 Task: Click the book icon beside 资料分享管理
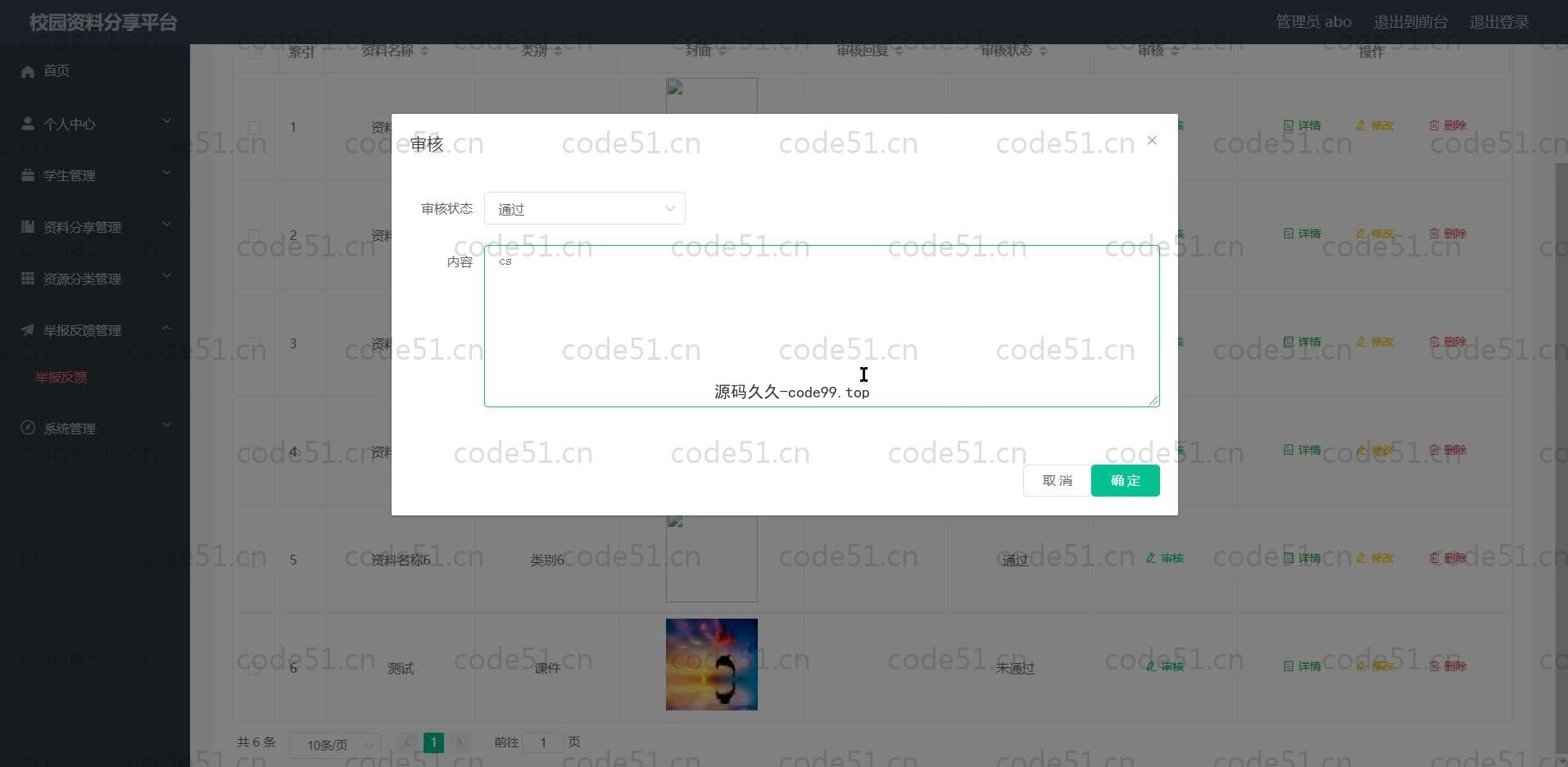(28, 227)
